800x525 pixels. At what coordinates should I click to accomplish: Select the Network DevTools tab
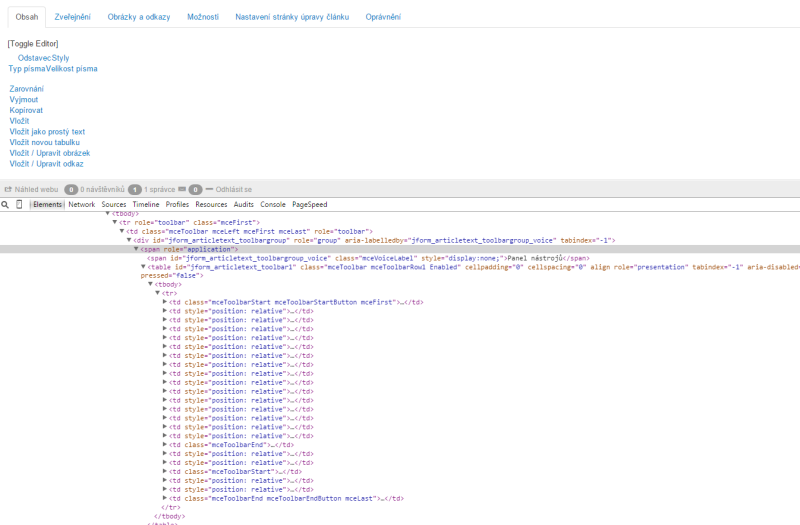click(x=82, y=205)
